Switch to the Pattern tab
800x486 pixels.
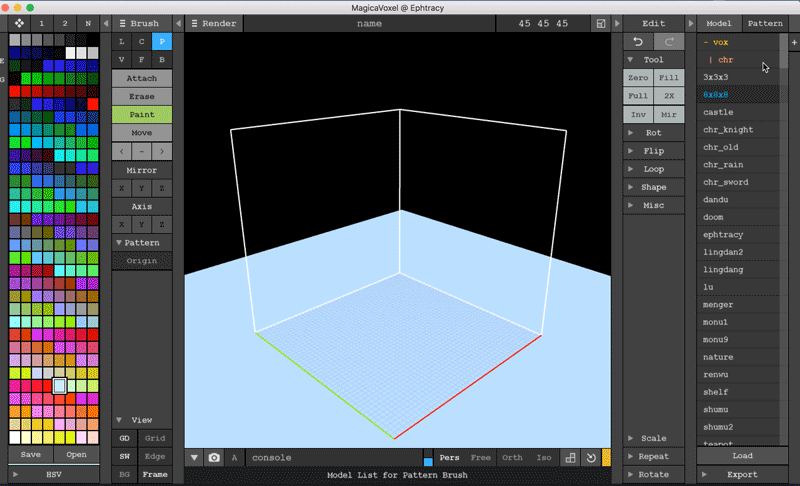click(x=765, y=23)
